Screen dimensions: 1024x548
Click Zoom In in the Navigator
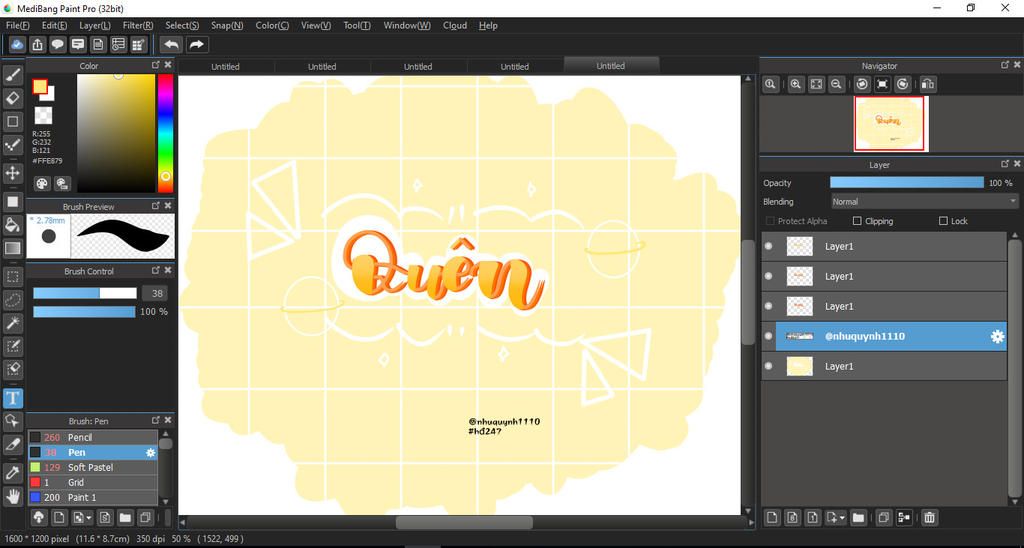[795, 84]
